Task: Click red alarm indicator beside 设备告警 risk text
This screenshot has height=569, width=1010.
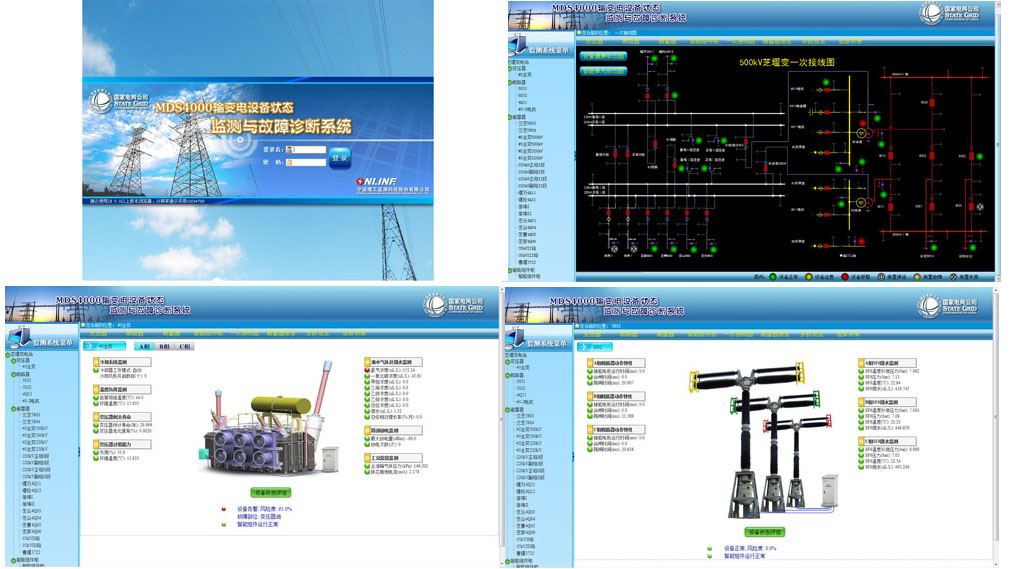Action: pyautogui.click(x=224, y=508)
